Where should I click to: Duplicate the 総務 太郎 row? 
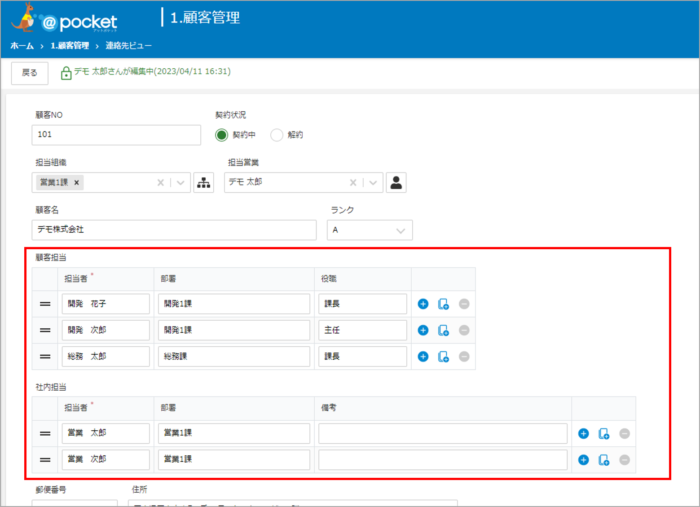click(443, 357)
